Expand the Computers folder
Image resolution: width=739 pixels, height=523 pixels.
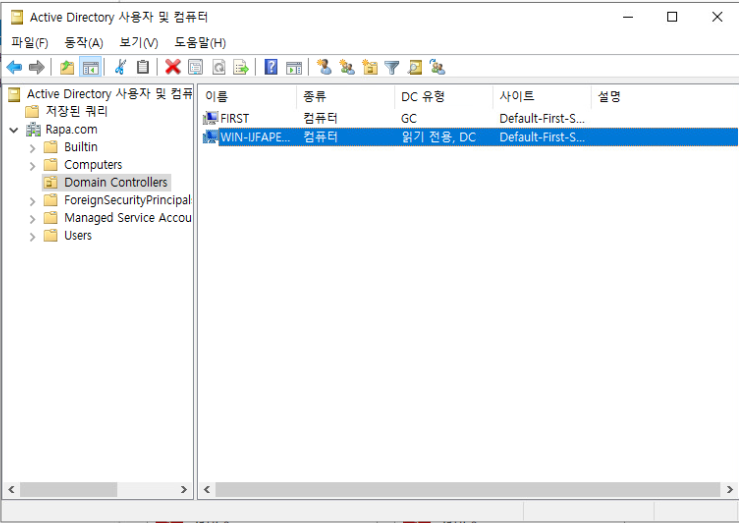click(x=32, y=166)
